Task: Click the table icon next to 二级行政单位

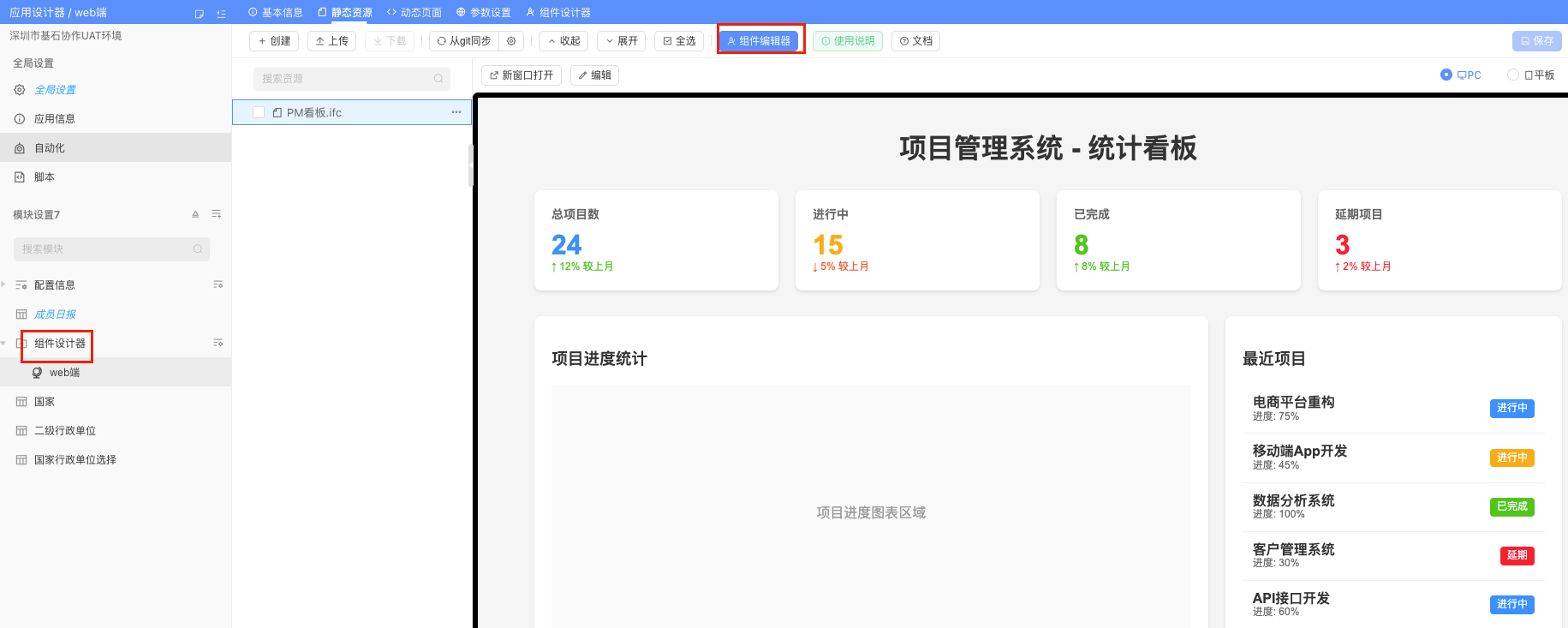Action: [x=21, y=431]
